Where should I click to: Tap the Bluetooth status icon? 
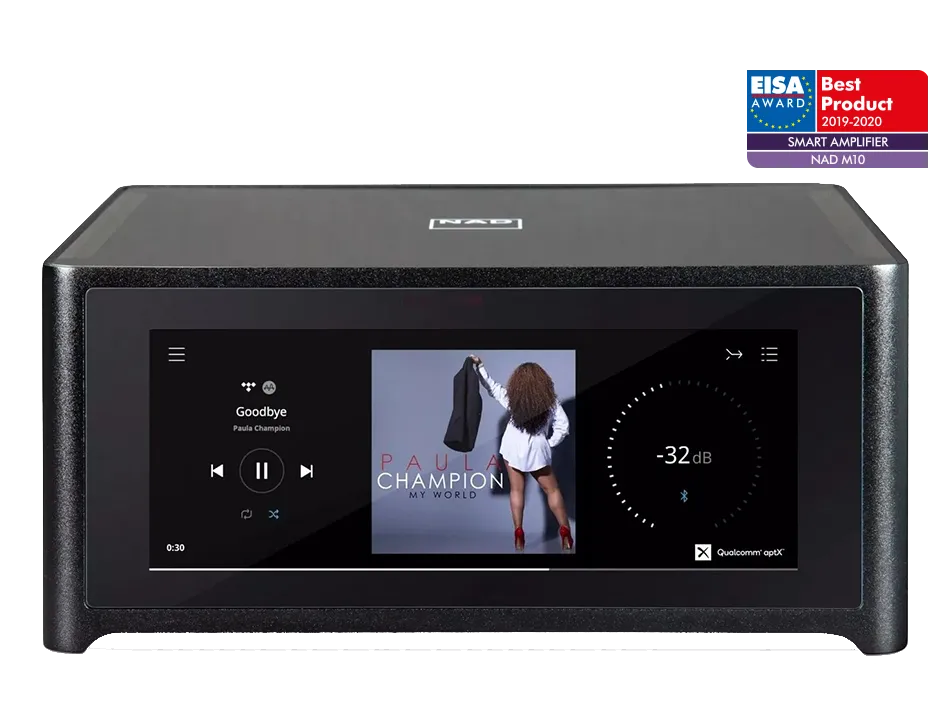683,495
